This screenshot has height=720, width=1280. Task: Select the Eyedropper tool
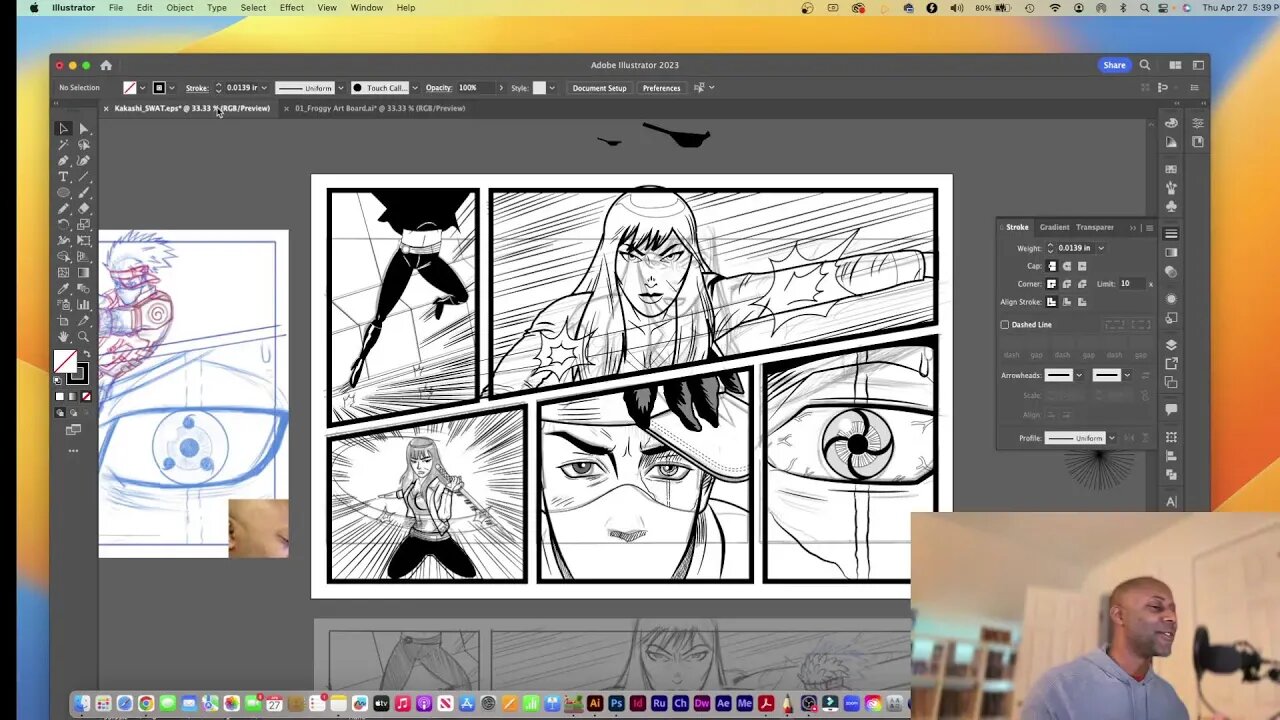tap(63, 288)
